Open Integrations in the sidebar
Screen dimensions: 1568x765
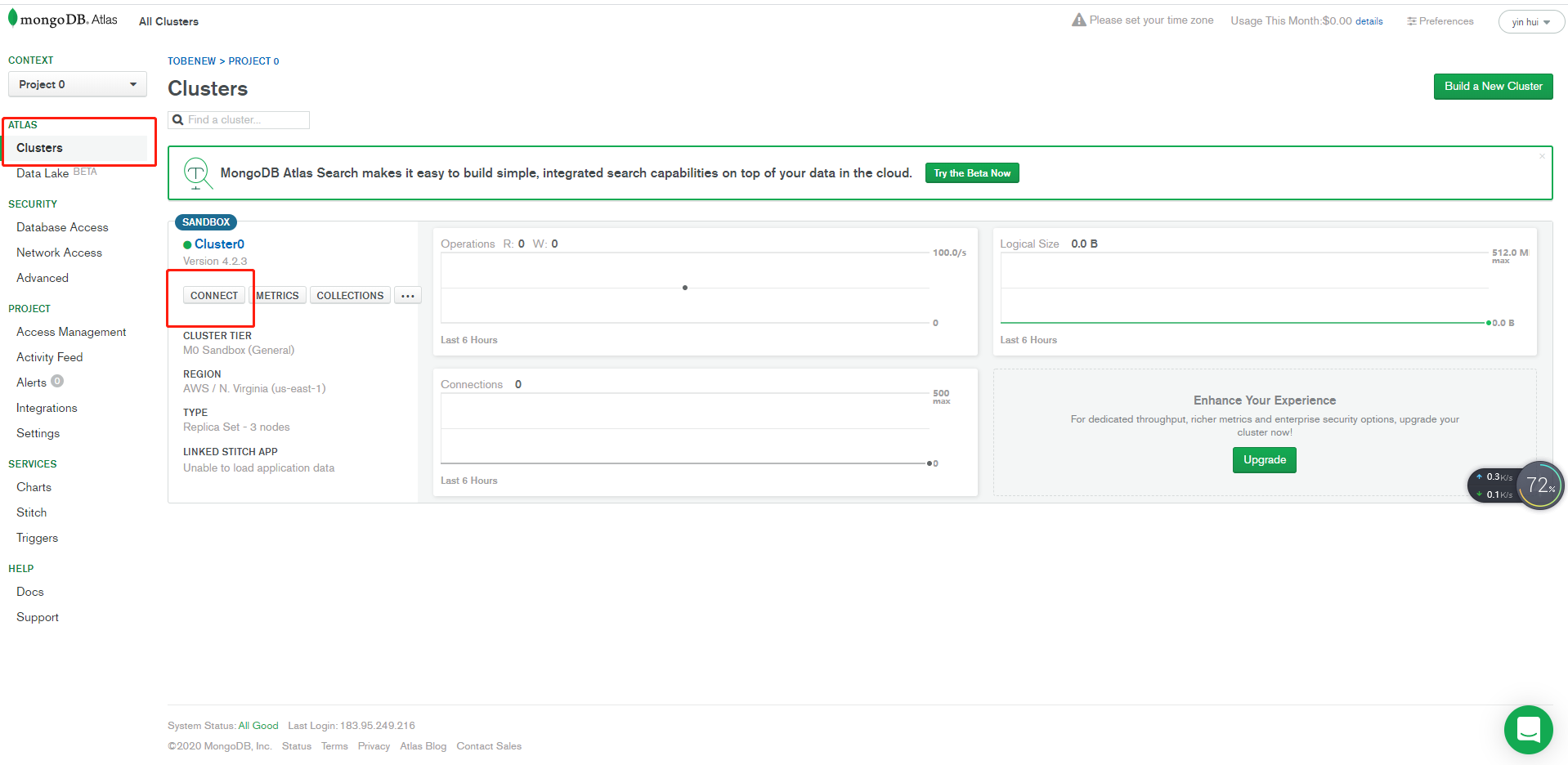tap(47, 408)
